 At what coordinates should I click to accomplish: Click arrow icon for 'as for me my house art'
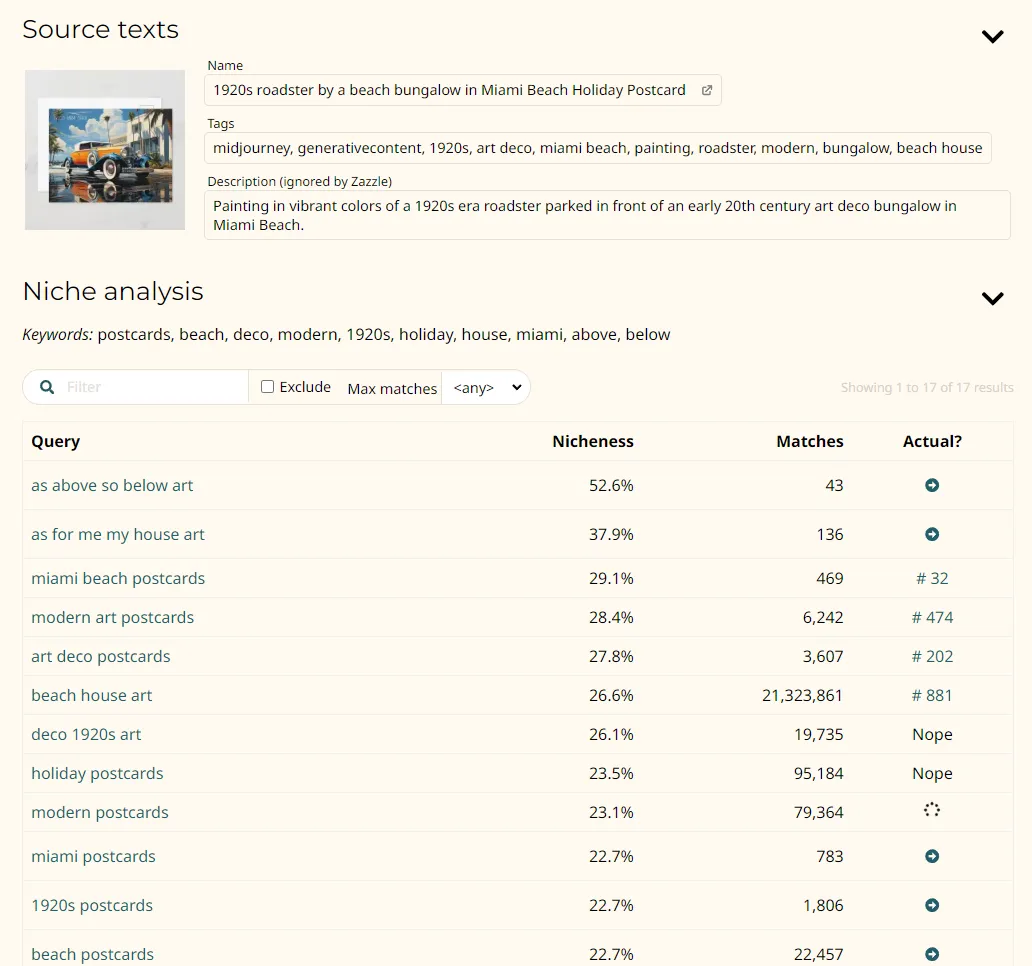[932, 534]
